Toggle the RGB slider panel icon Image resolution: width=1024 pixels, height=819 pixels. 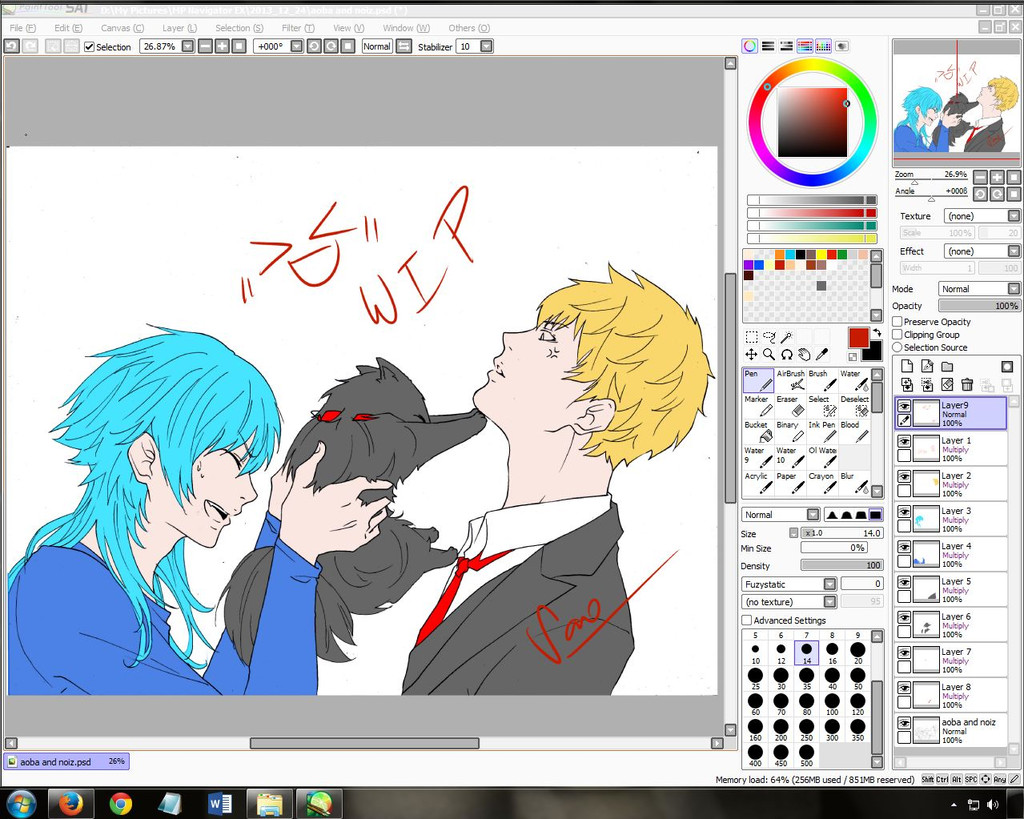768,46
